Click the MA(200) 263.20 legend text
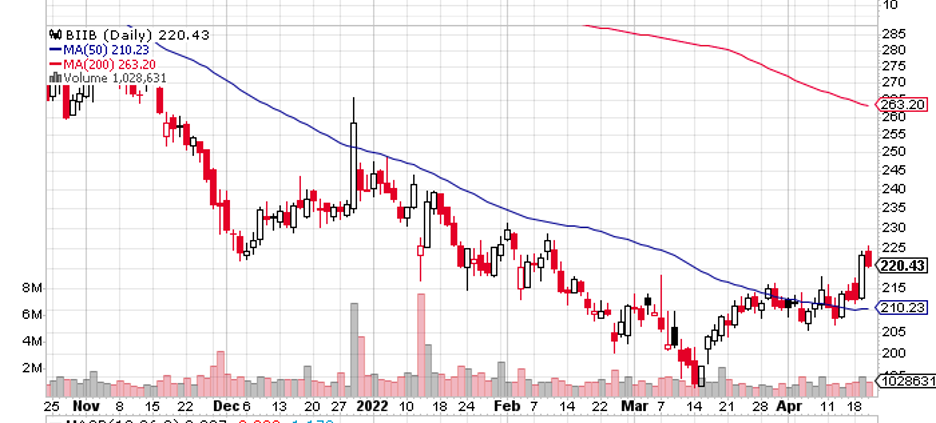The image size is (936, 423). (x=109, y=64)
